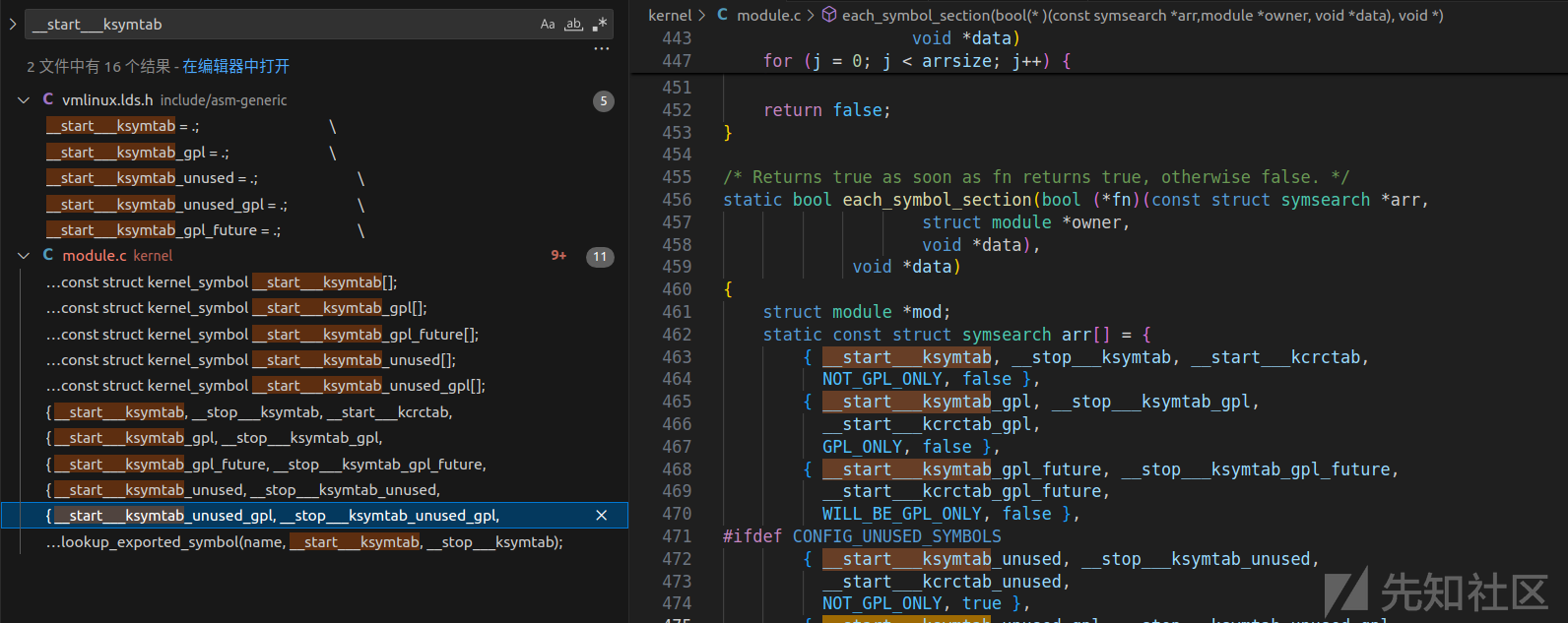Click 'GPL_ONLY, false },' on line 467

point(911,447)
